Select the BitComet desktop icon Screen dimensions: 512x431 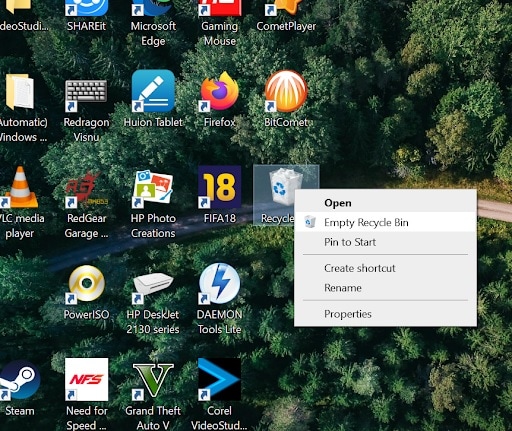pos(286,91)
